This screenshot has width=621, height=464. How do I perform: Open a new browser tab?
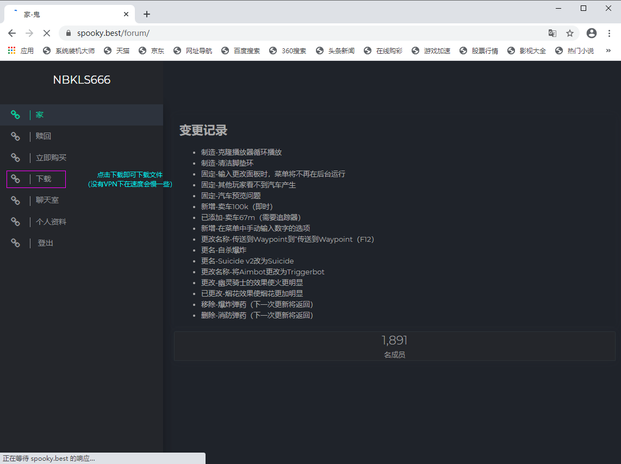pyautogui.click(x=147, y=14)
